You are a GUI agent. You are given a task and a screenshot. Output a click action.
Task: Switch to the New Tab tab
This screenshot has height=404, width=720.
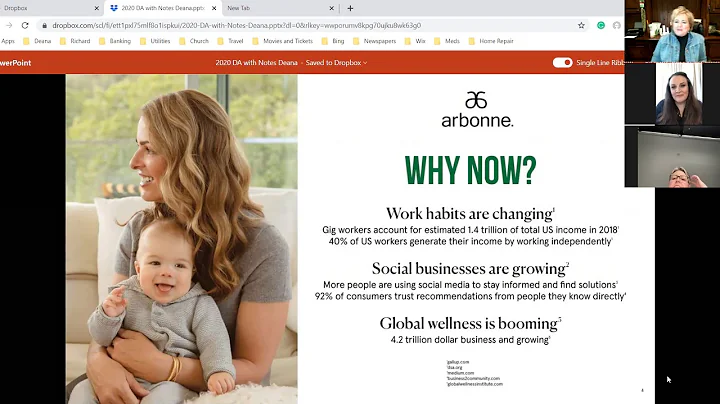coord(280,8)
